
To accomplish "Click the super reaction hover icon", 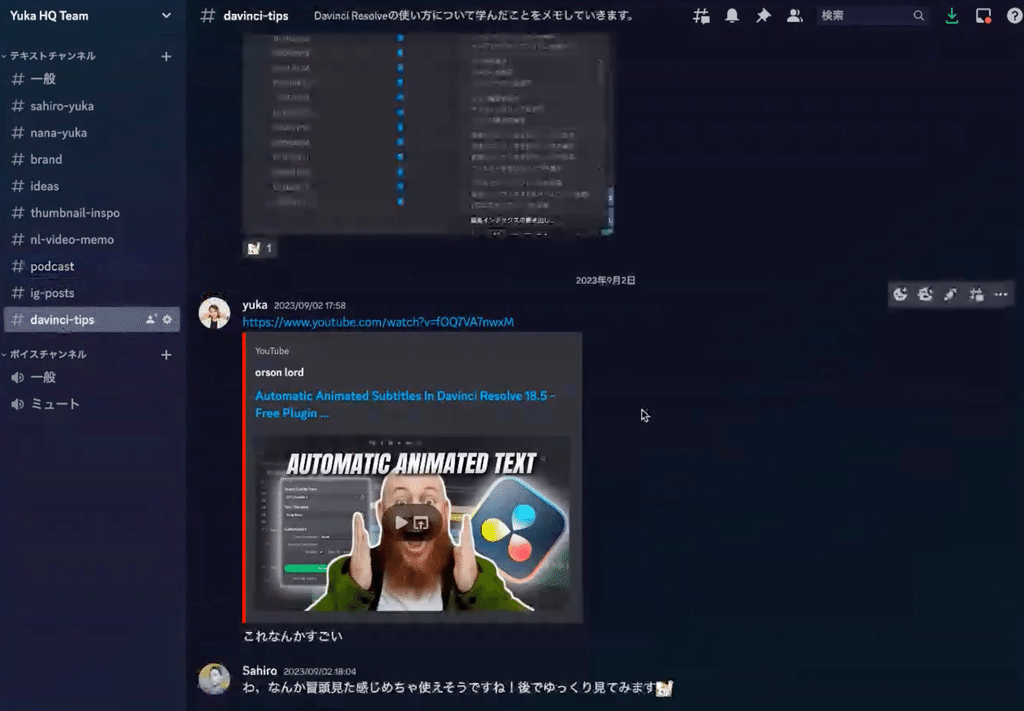I will click(925, 294).
